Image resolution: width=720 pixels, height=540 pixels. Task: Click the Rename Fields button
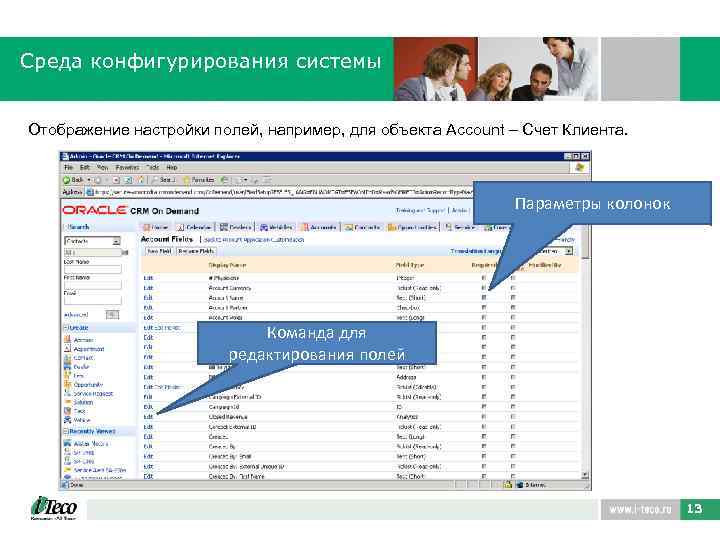(196, 251)
